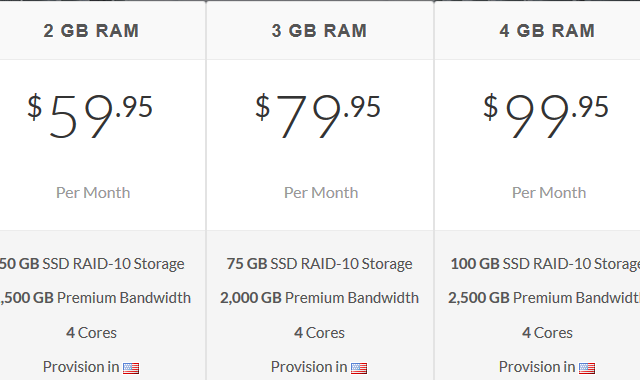Image resolution: width=640 pixels, height=380 pixels.
Task: Click 2,500 GB Premium Bandwidth text
Action: (x=544, y=298)
